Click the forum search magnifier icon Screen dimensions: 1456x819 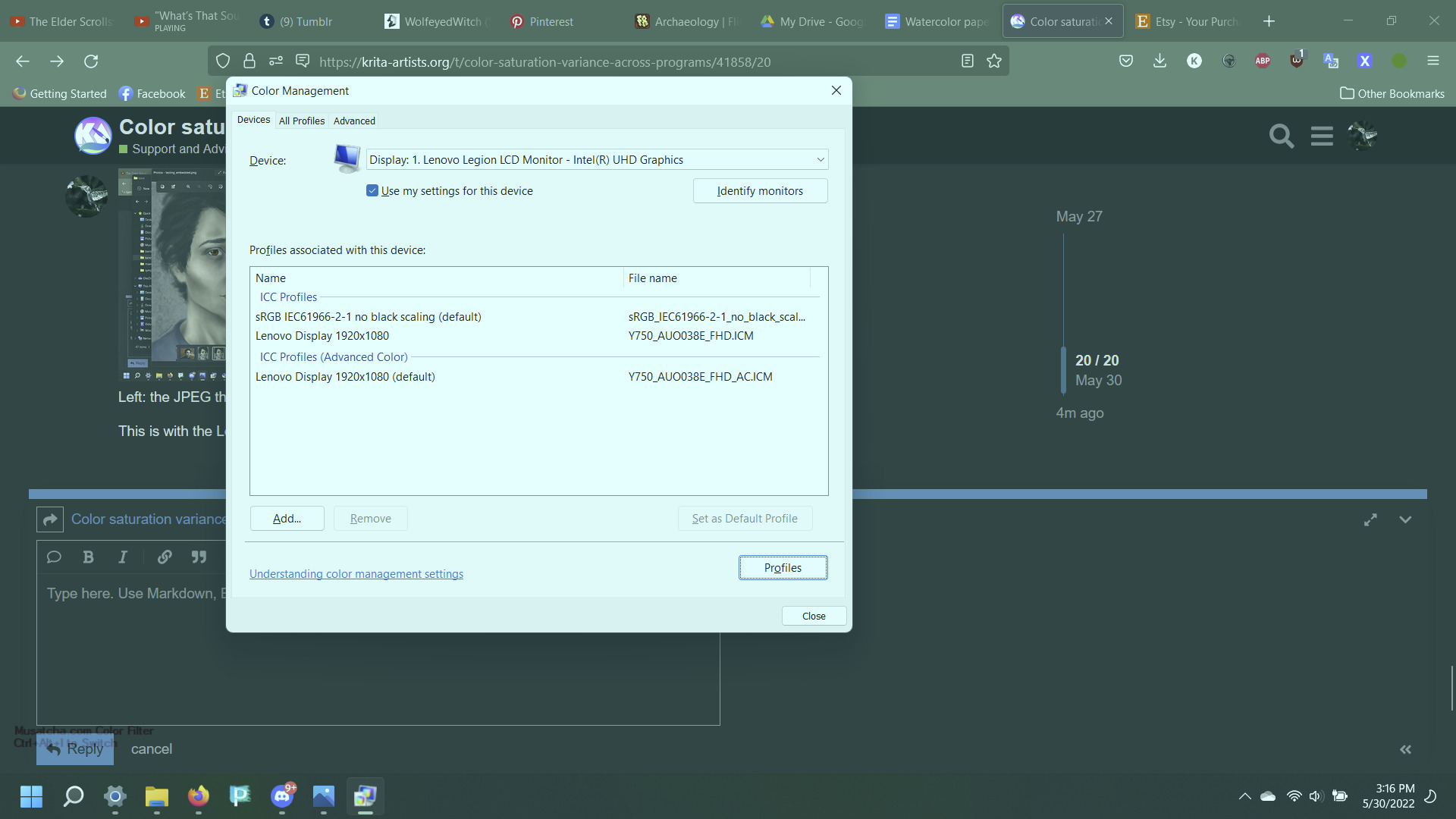click(1282, 136)
